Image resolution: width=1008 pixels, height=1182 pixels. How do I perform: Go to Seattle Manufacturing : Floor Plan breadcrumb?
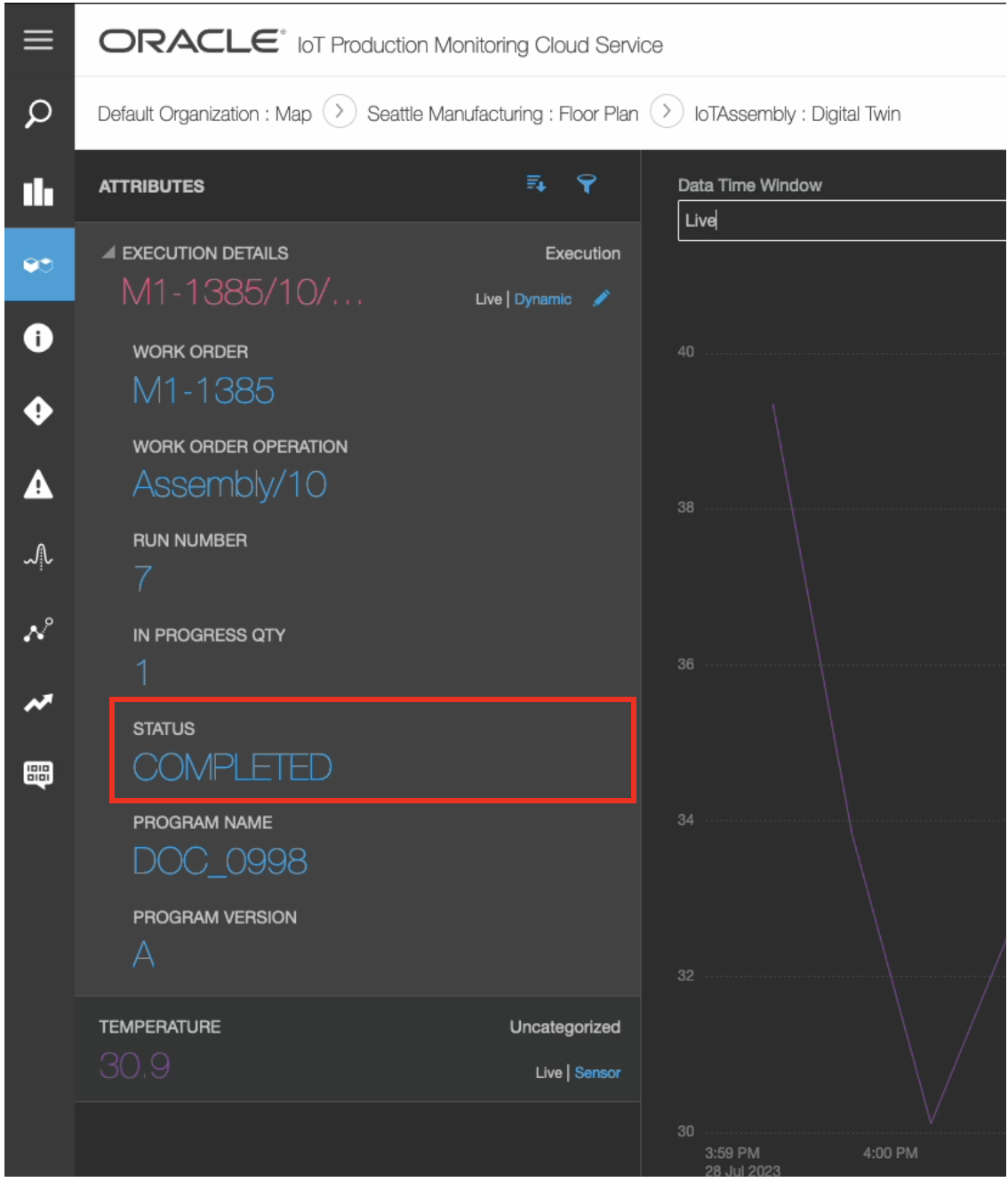point(502,114)
